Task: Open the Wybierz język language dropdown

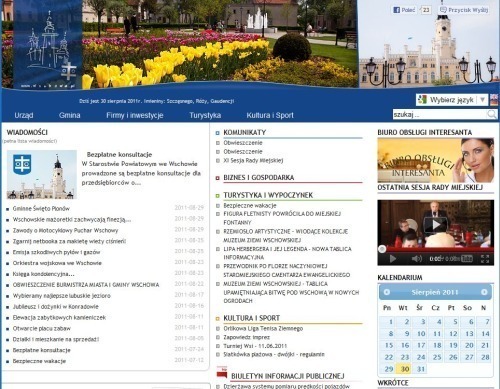Action: coord(452,100)
